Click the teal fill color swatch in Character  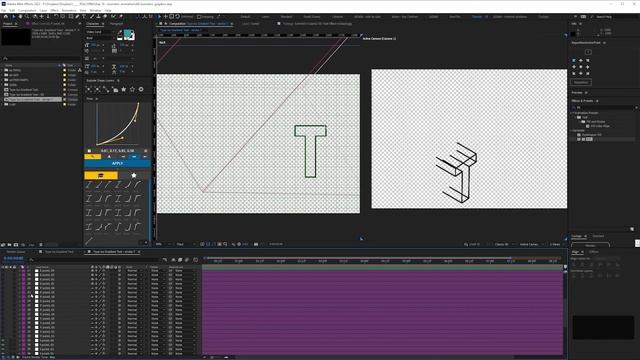128,33
